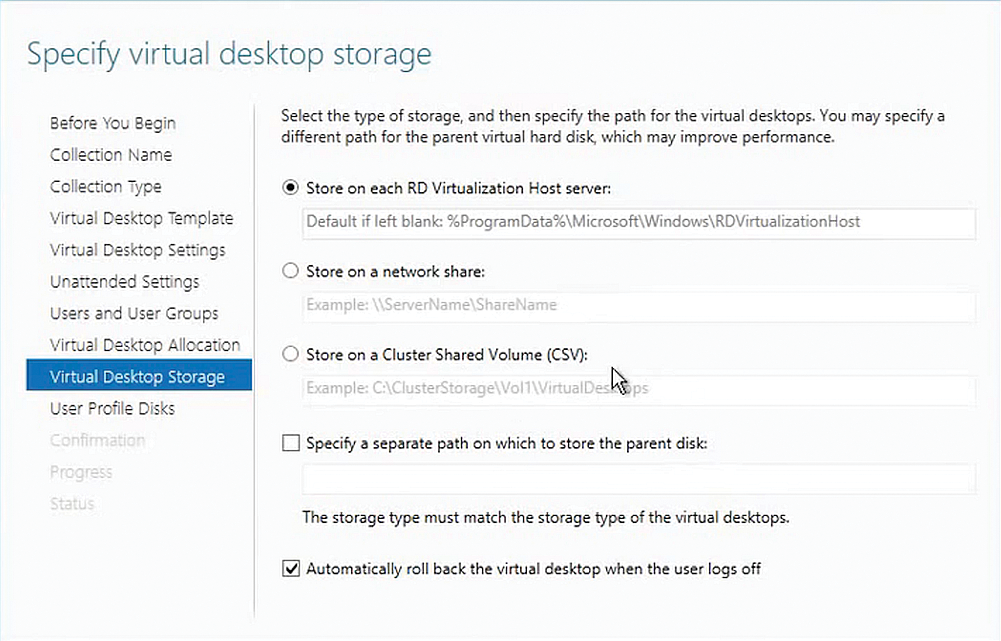The image size is (1001, 641).
Task: Click the network share path field
Action: (638, 305)
